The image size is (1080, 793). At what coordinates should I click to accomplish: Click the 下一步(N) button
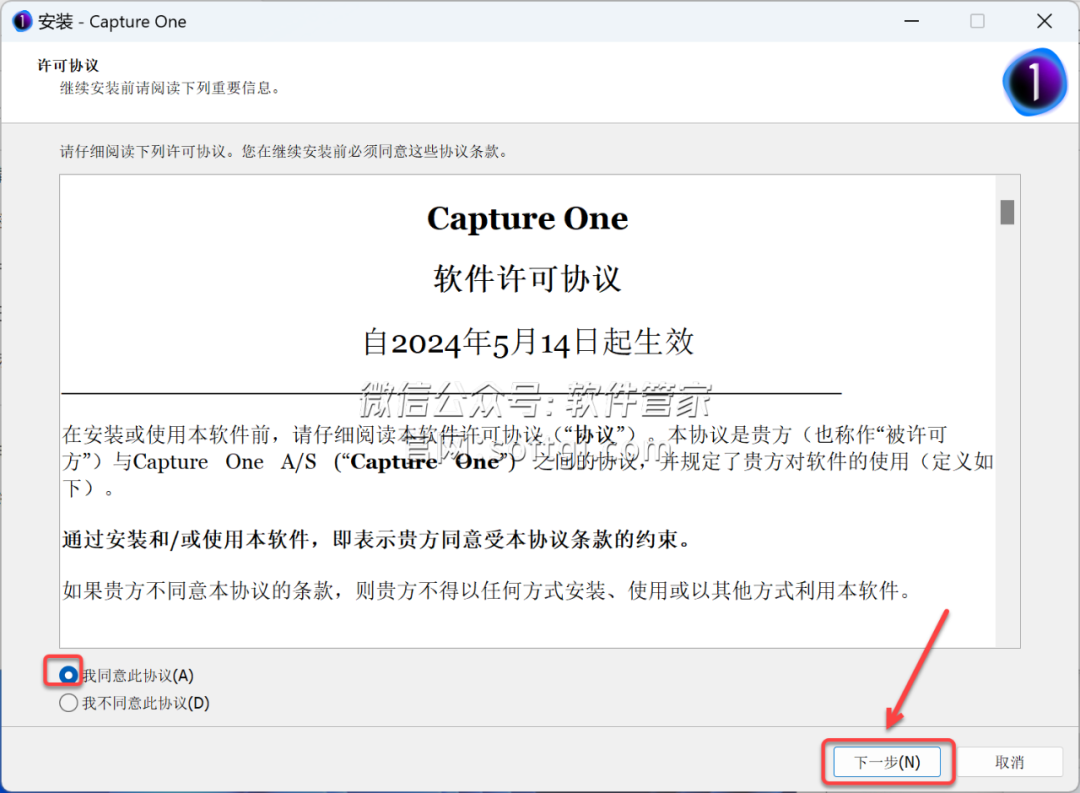tap(887, 762)
